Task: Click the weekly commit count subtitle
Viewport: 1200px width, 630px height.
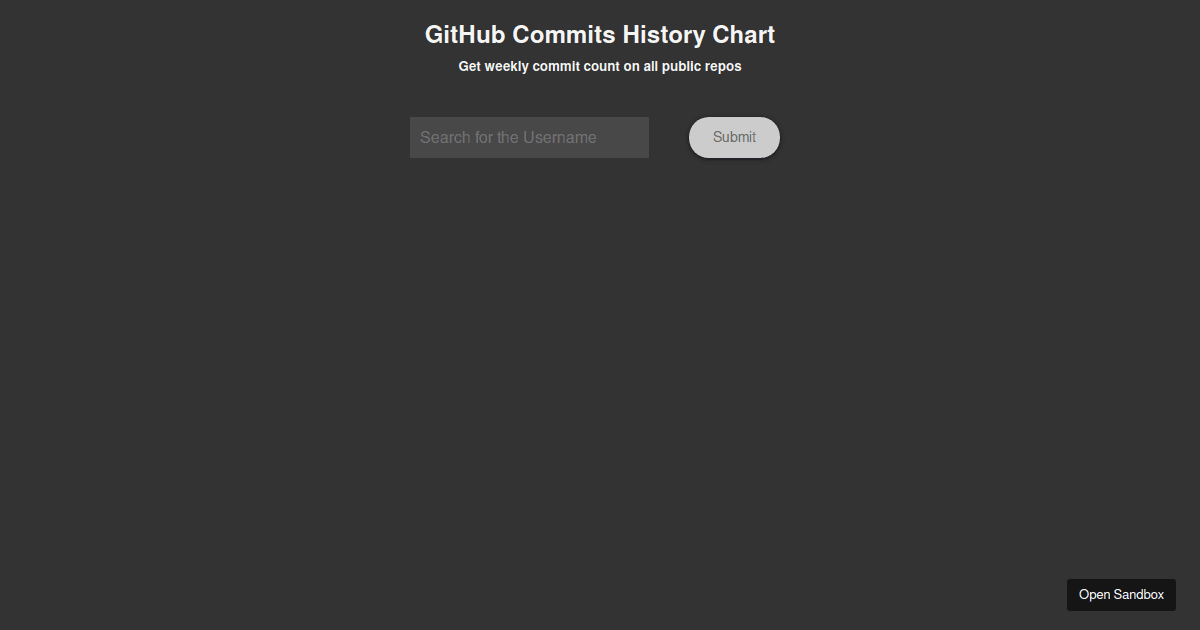Action: [599, 66]
